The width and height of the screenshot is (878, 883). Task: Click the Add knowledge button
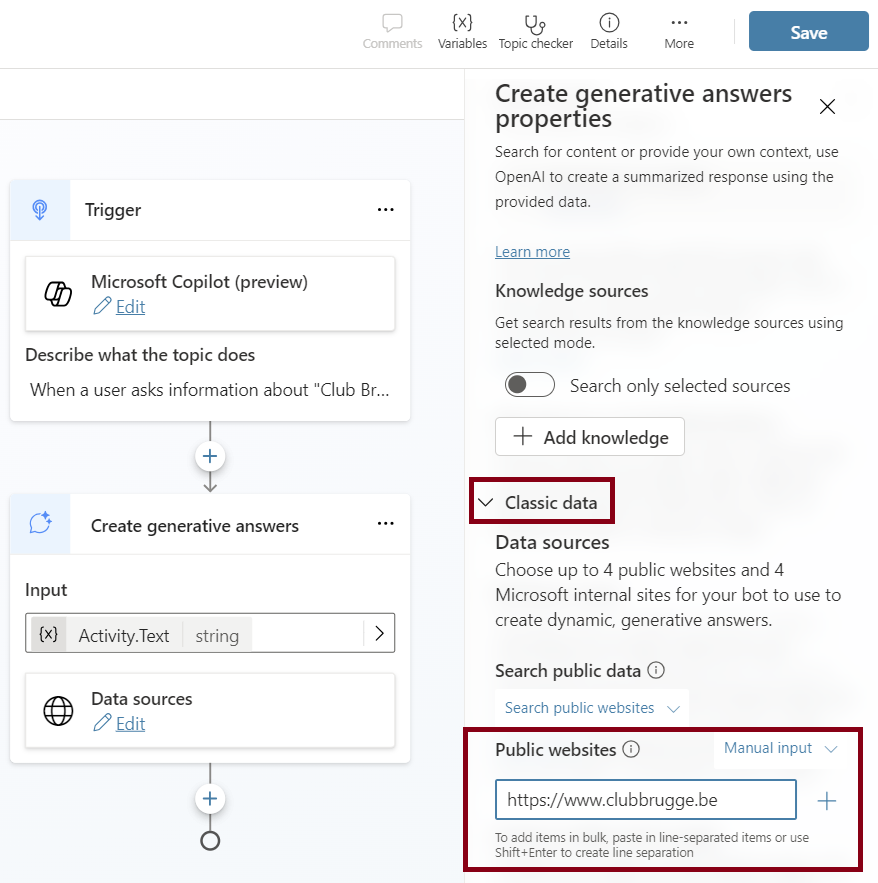tap(589, 437)
